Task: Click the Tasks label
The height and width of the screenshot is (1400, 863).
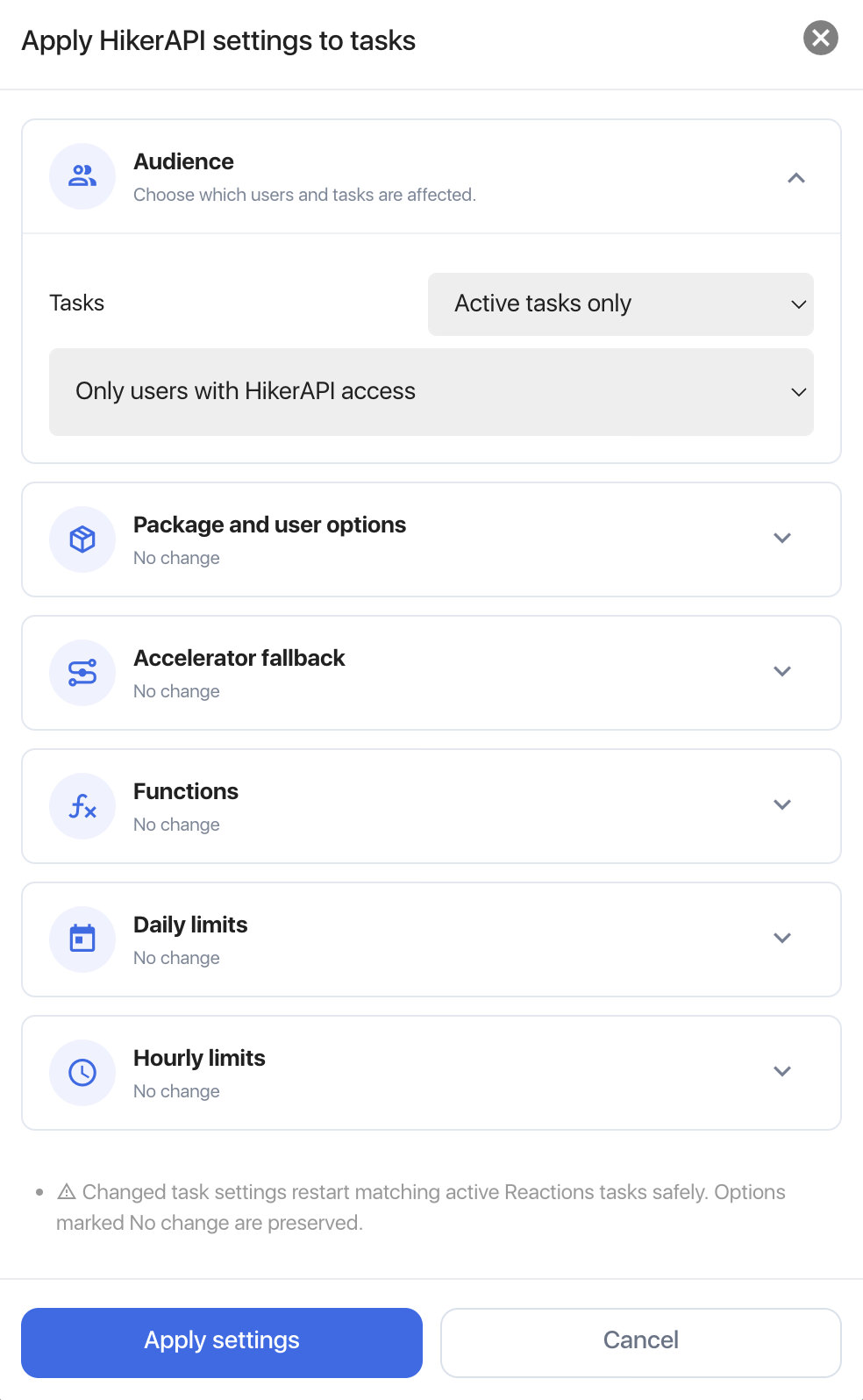Action: click(x=77, y=303)
